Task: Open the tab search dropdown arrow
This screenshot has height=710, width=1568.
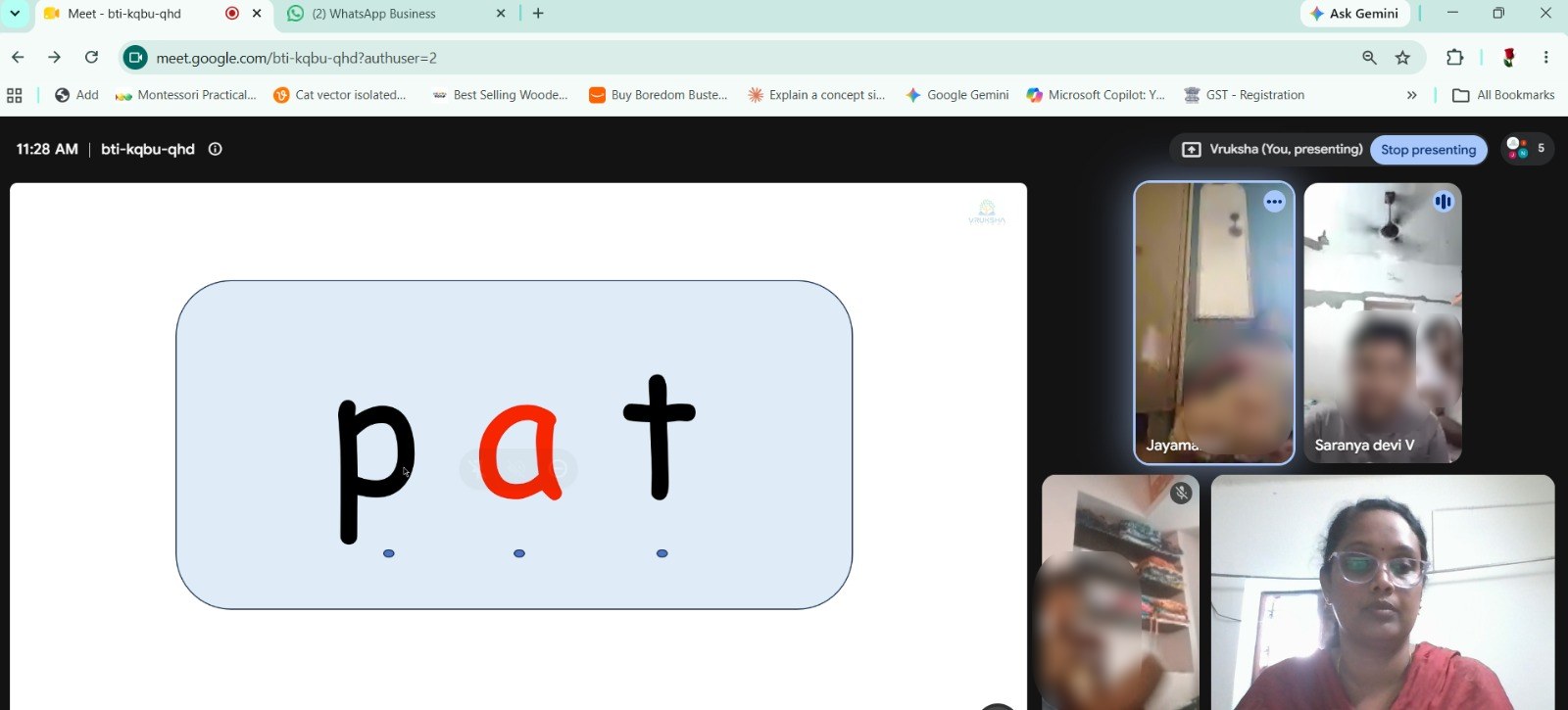Action: tap(15, 14)
